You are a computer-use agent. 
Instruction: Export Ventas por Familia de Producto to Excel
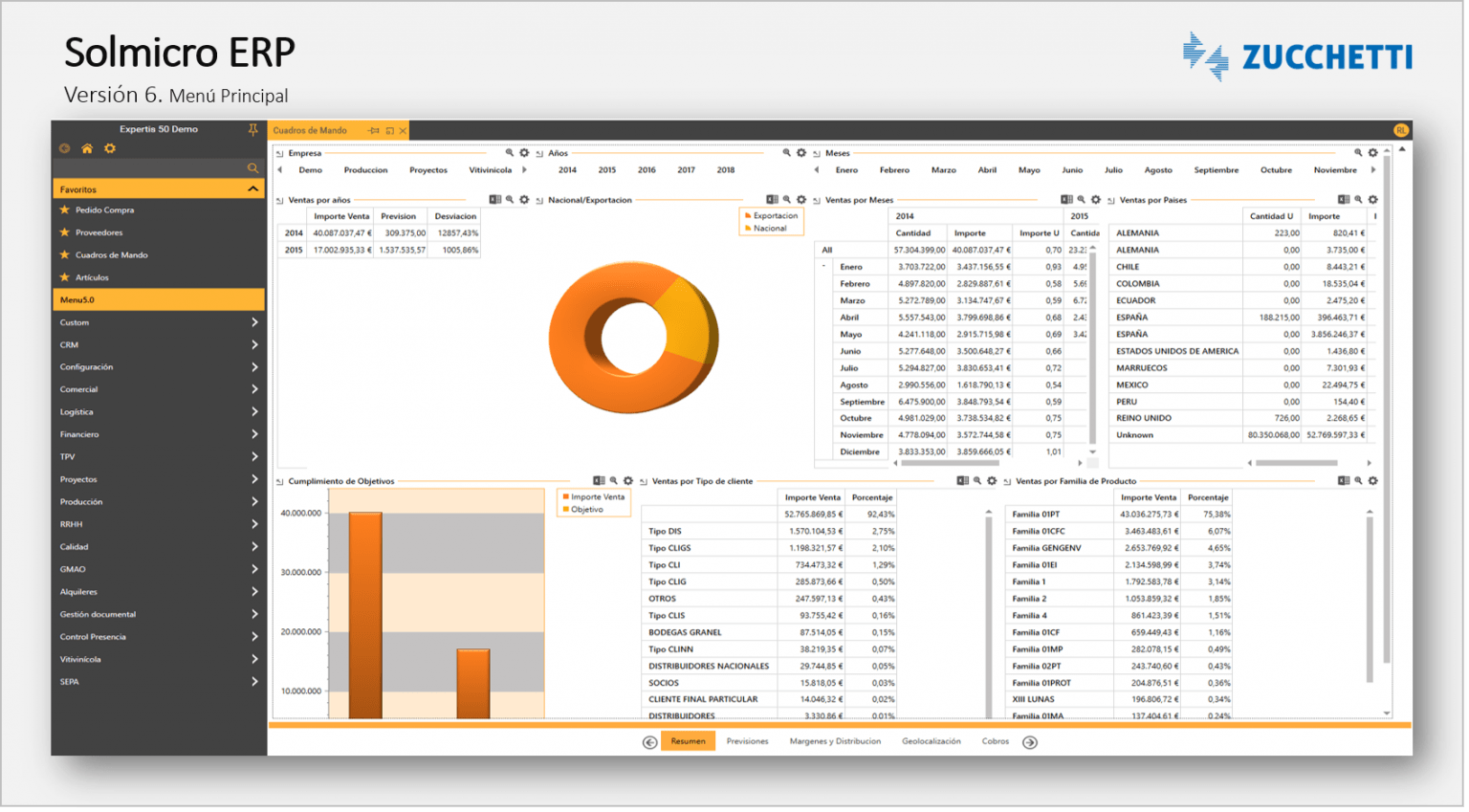(1346, 483)
